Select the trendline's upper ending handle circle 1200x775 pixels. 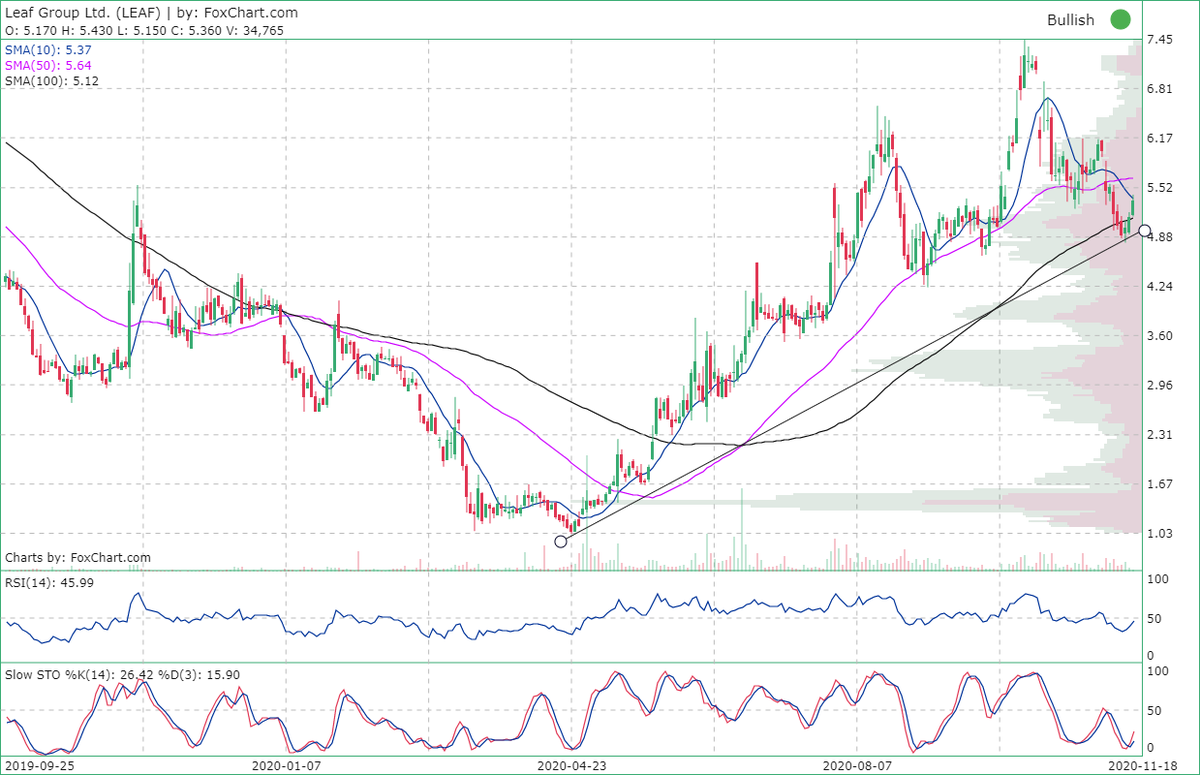(x=1145, y=230)
